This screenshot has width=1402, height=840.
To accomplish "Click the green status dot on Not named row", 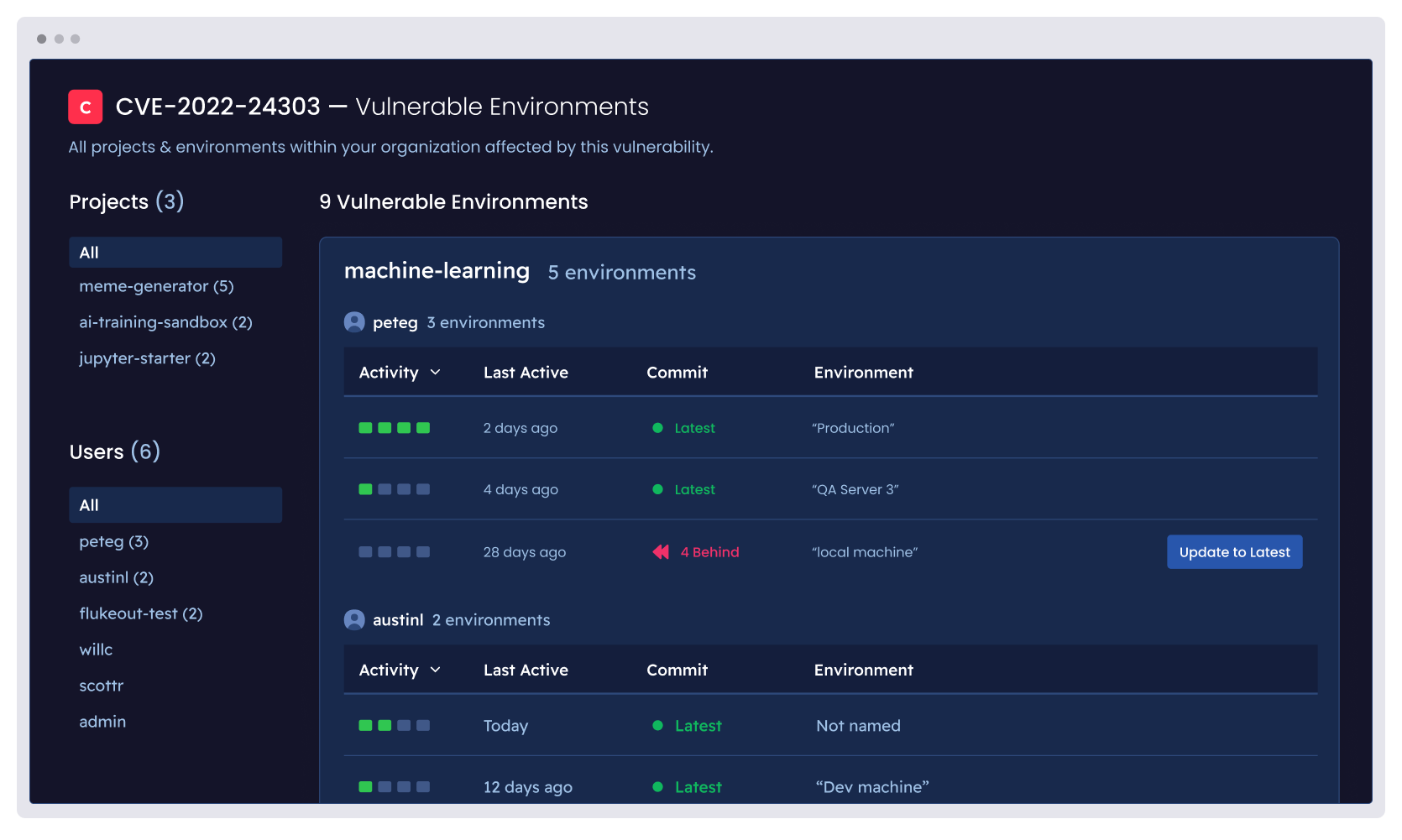I will tap(657, 725).
